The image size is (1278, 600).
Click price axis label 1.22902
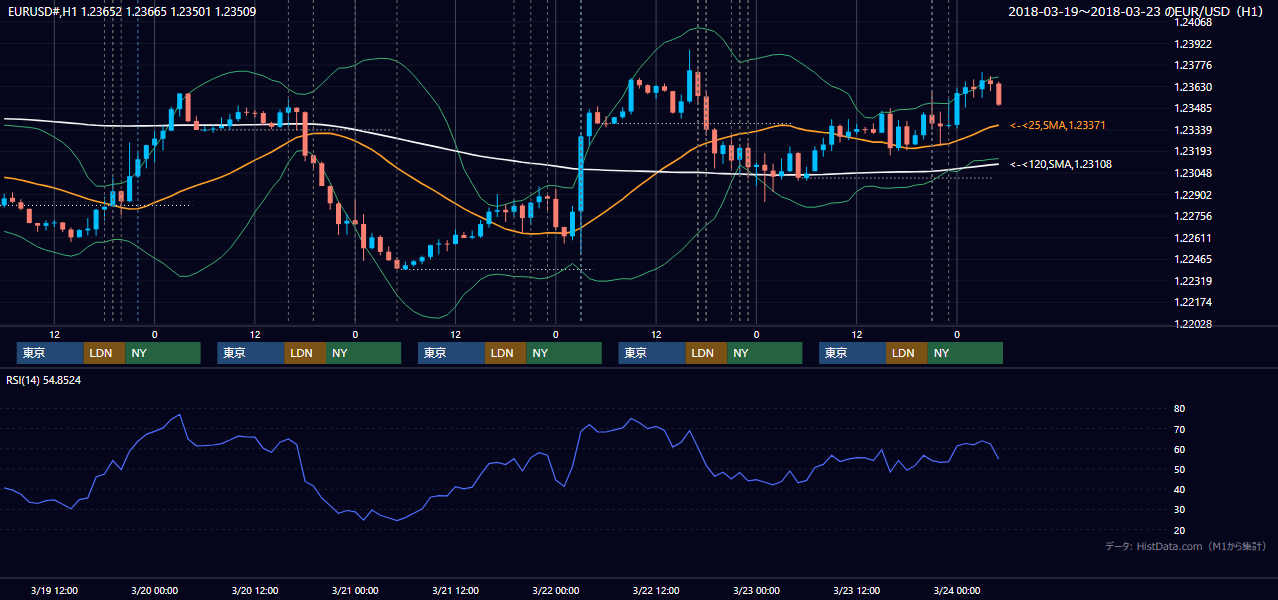coord(1194,195)
